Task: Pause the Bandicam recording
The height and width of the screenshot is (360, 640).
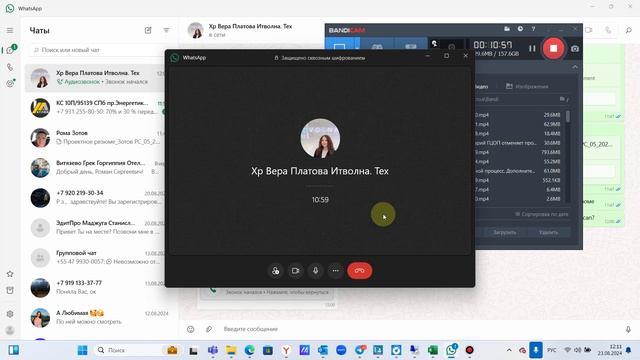Action: pyautogui.click(x=532, y=49)
